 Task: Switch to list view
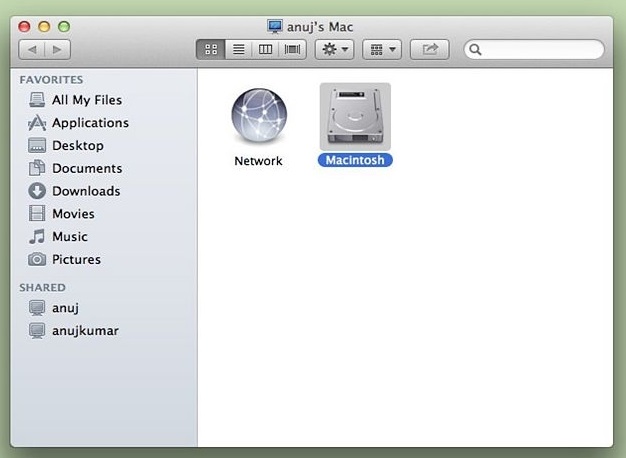point(239,50)
